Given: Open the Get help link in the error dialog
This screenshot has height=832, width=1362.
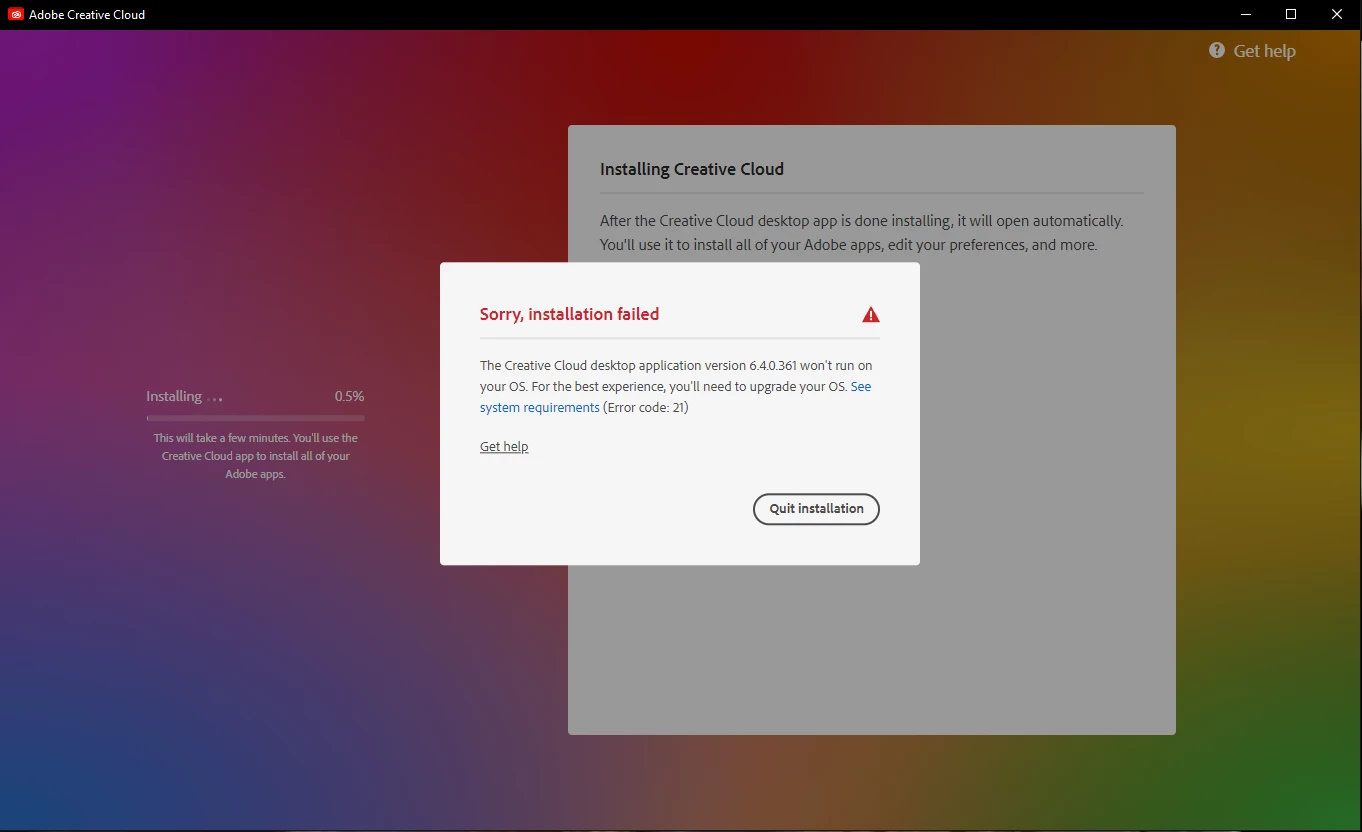Looking at the screenshot, I should point(504,447).
